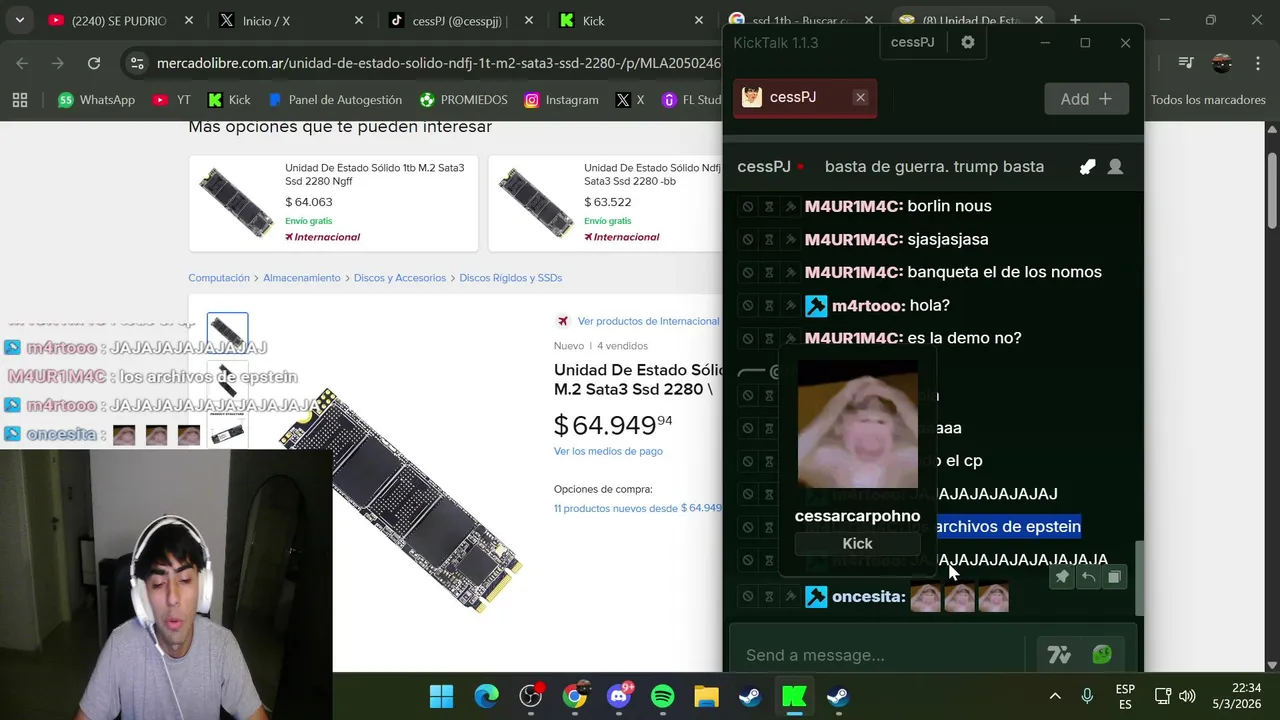Image resolution: width=1280 pixels, height=720 pixels.
Task: Click 'Discos Rígidos y SSDs' breadcrumb
Action: (x=511, y=278)
